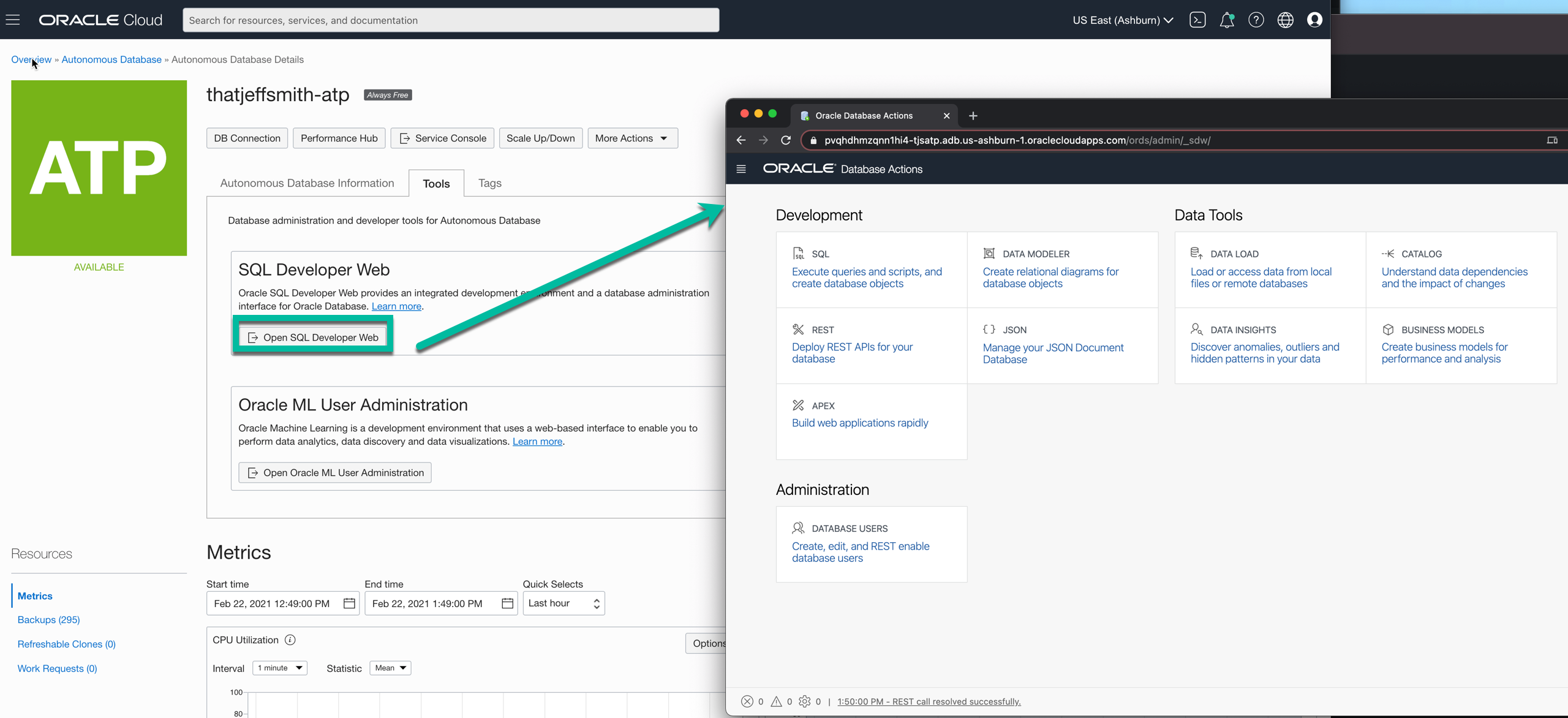Image resolution: width=1568 pixels, height=718 pixels.
Task: Open Work Requests (0) resource
Action: [x=57, y=668]
